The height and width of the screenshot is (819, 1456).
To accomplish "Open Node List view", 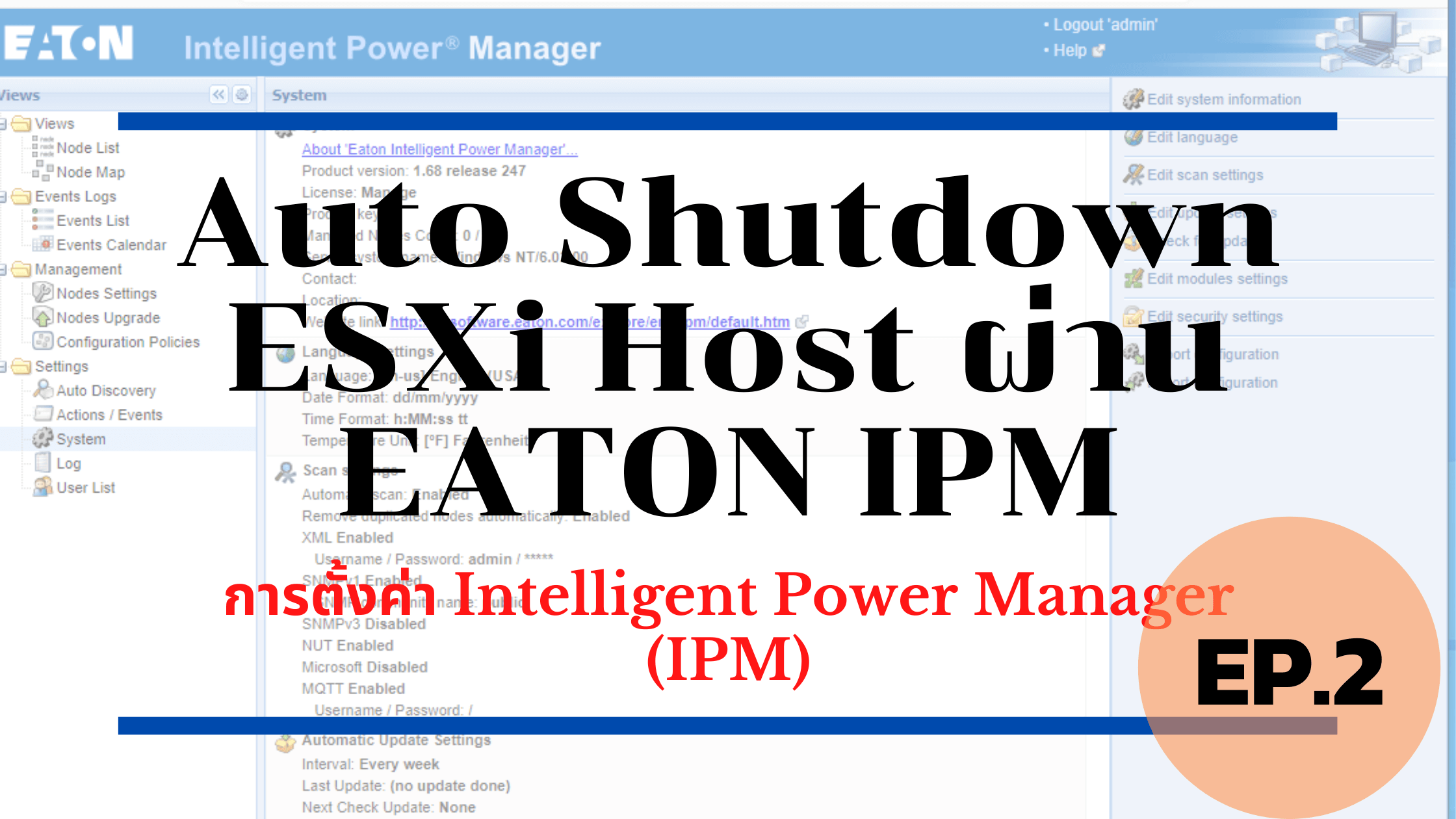I will pyautogui.click(x=88, y=148).
